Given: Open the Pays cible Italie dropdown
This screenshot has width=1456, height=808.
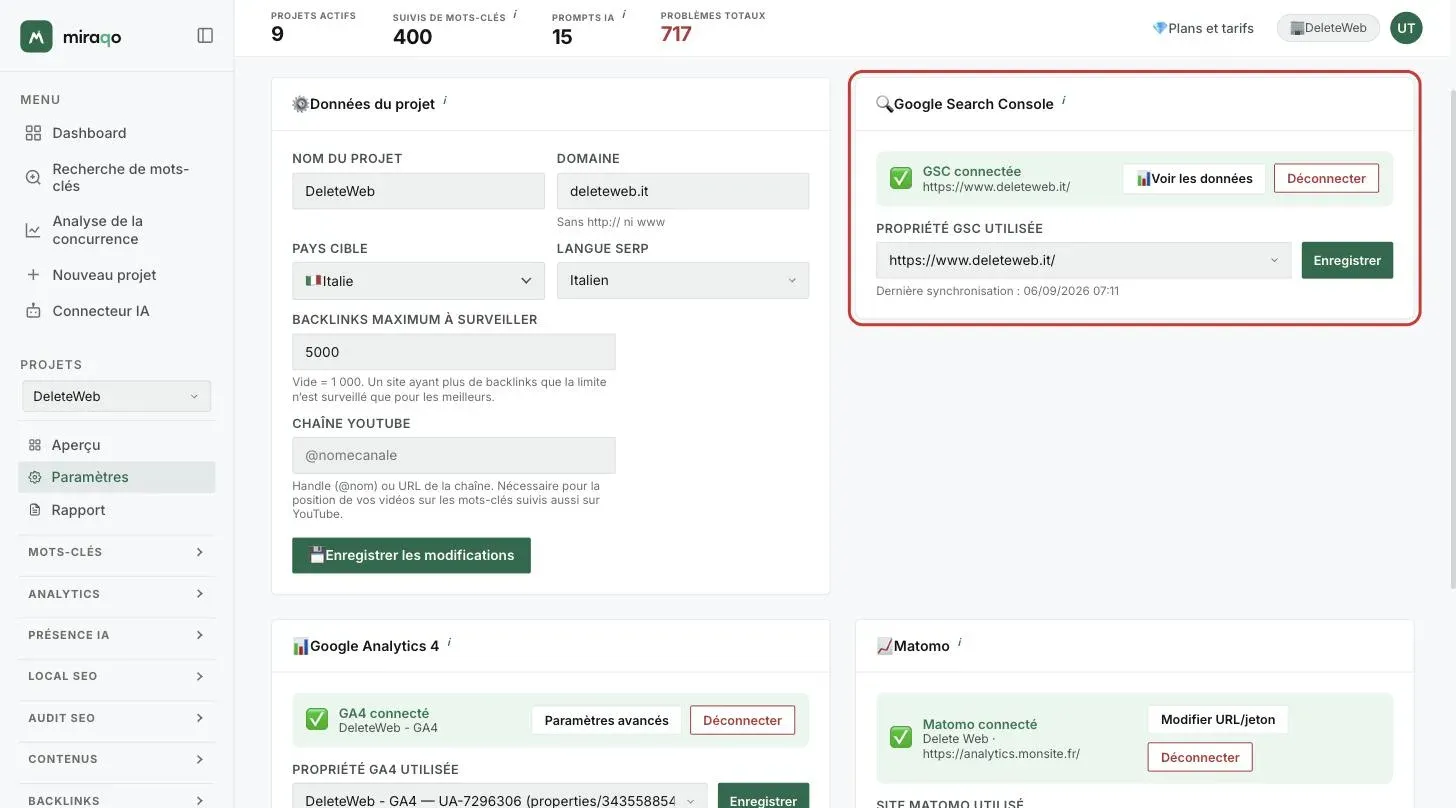Looking at the screenshot, I should [x=418, y=281].
